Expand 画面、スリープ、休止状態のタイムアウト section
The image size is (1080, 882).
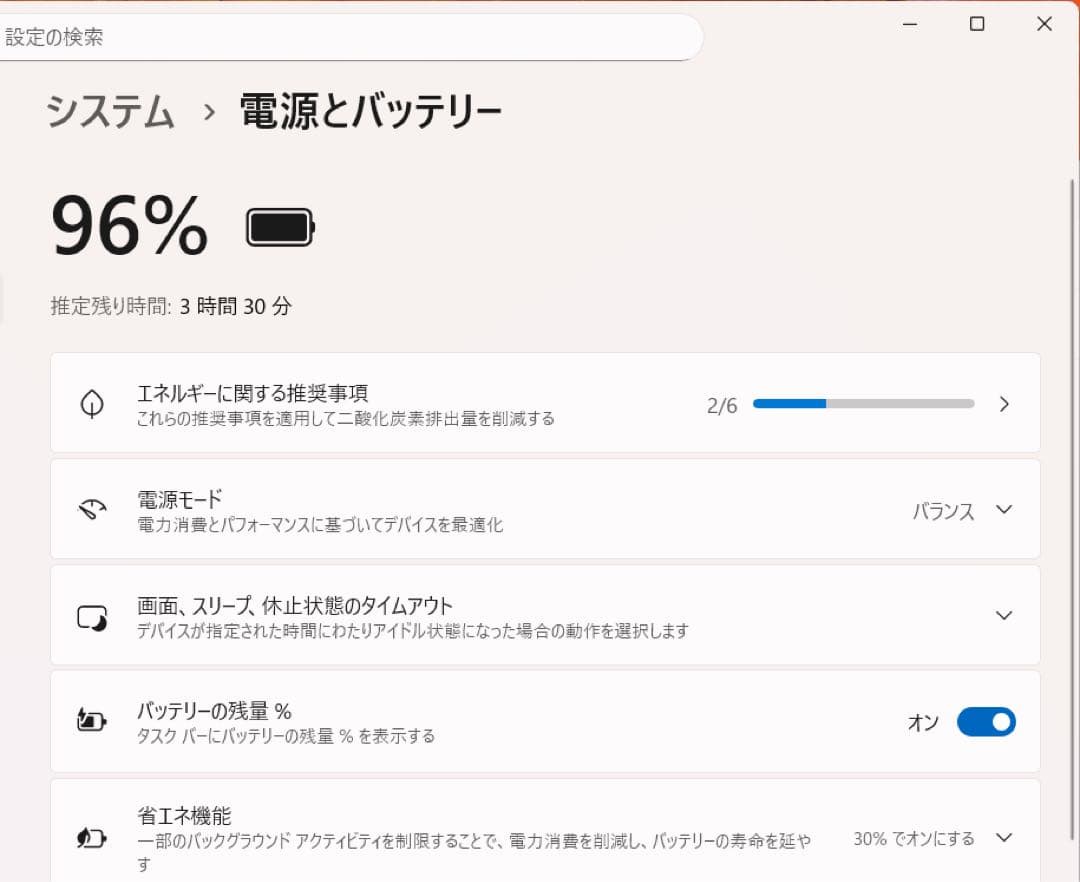(1004, 615)
